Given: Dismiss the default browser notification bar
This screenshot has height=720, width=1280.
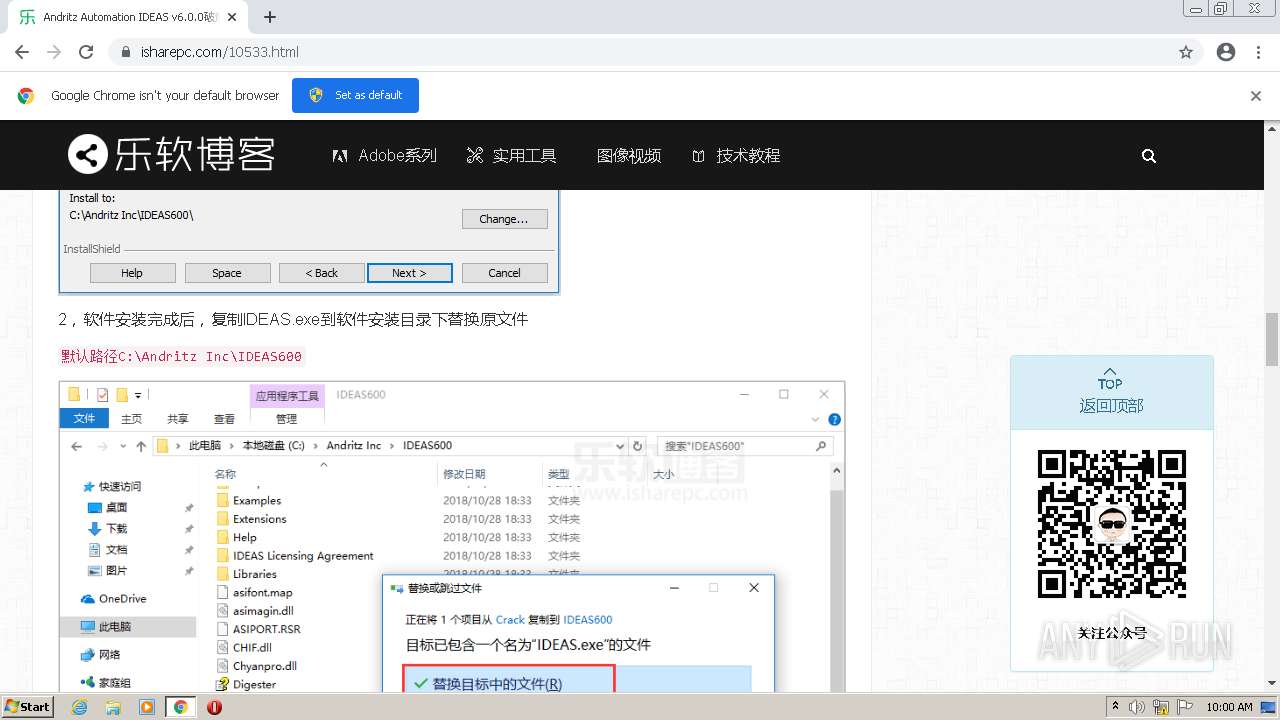Looking at the screenshot, I should [x=1256, y=96].
